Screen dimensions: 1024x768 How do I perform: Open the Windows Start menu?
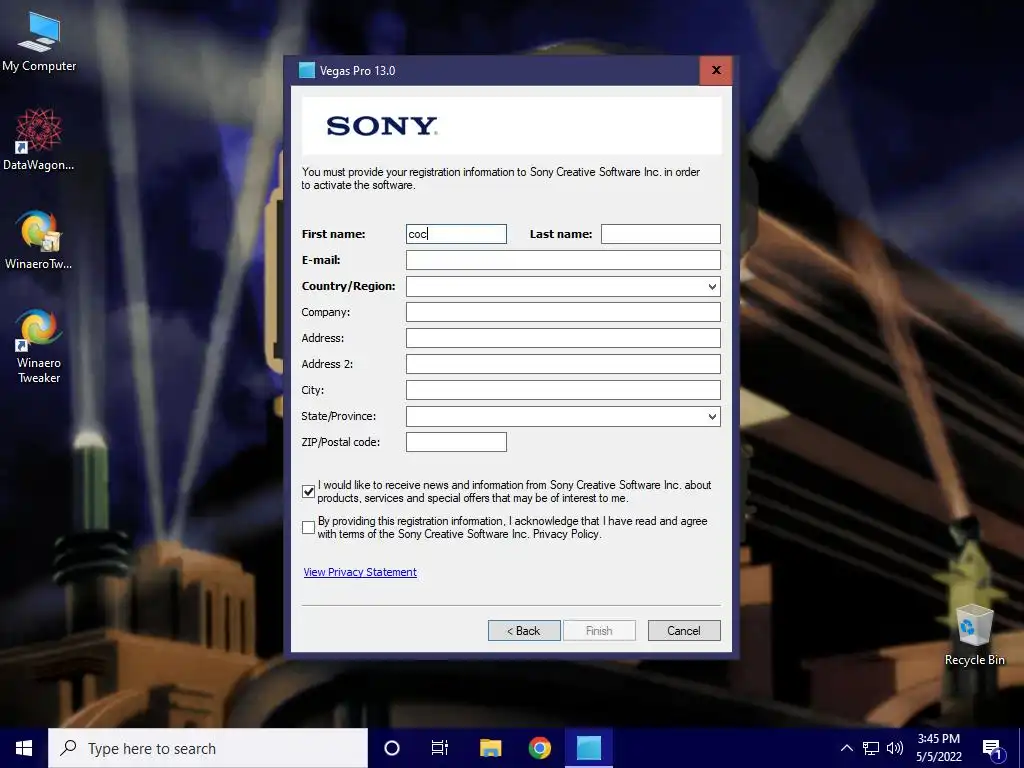tap(24, 748)
